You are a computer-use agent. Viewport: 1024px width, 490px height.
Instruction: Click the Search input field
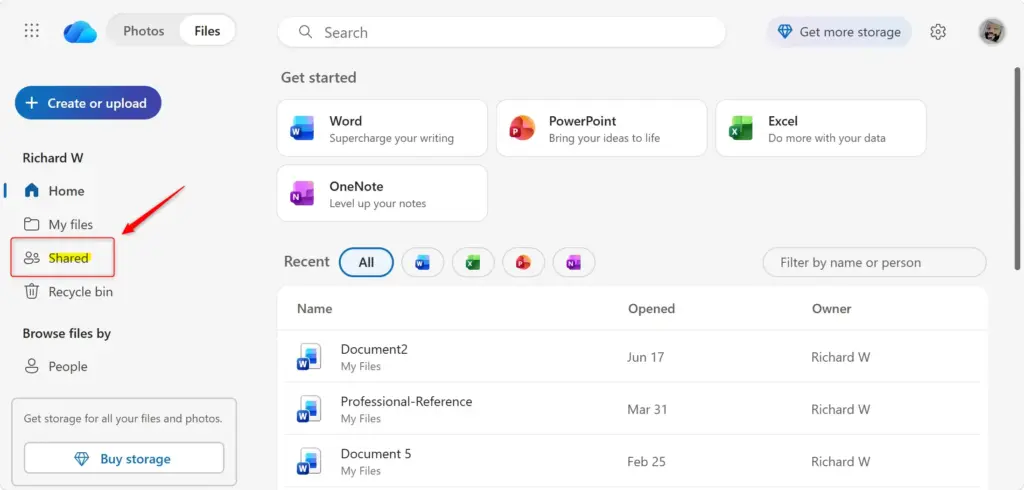point(502,32)
